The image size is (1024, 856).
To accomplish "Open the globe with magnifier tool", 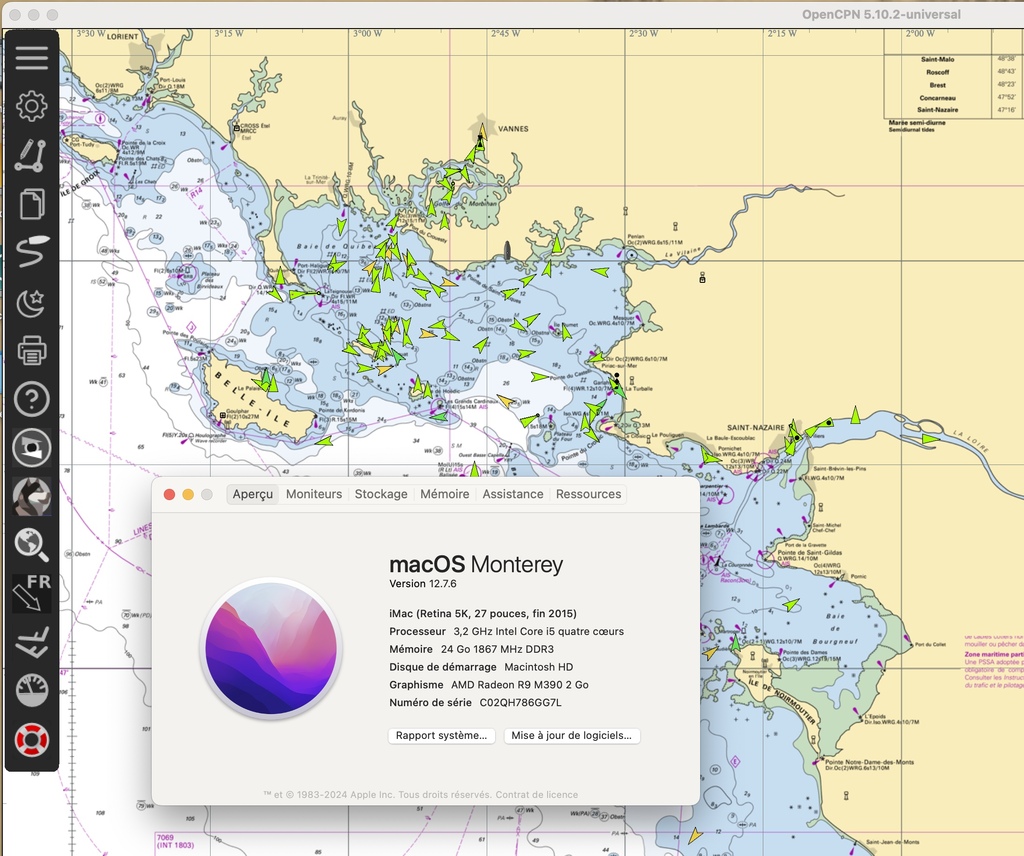I will point(32,545).
